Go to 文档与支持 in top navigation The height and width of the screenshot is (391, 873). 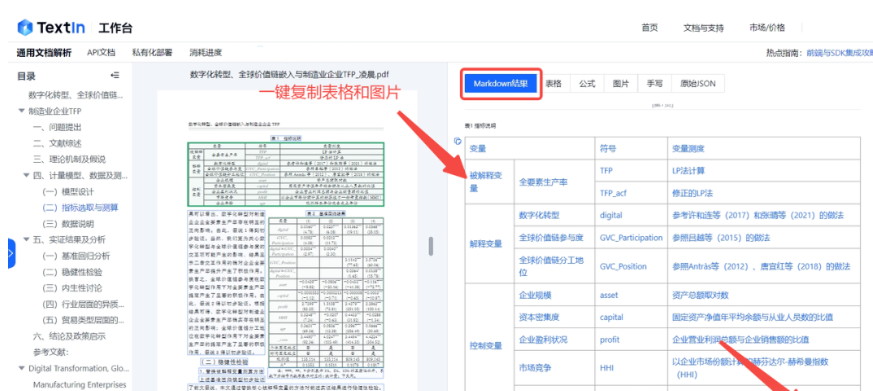click(703, 28)
